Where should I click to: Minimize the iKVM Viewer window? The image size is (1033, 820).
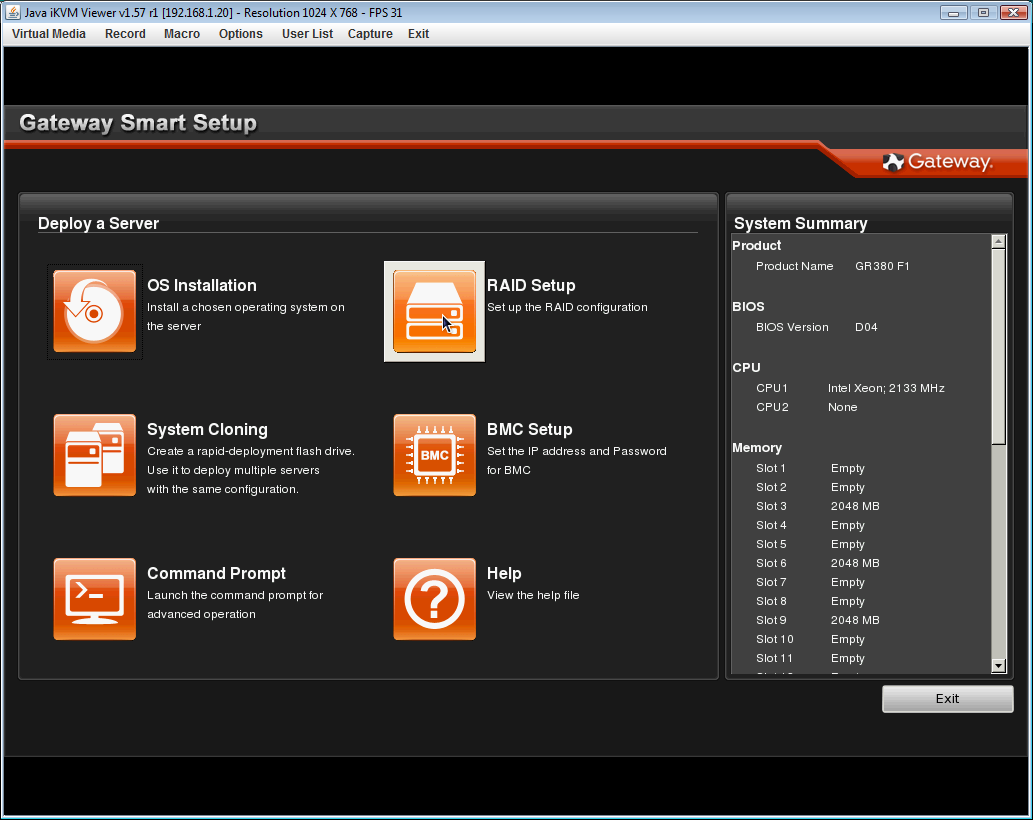pos(953,13)
